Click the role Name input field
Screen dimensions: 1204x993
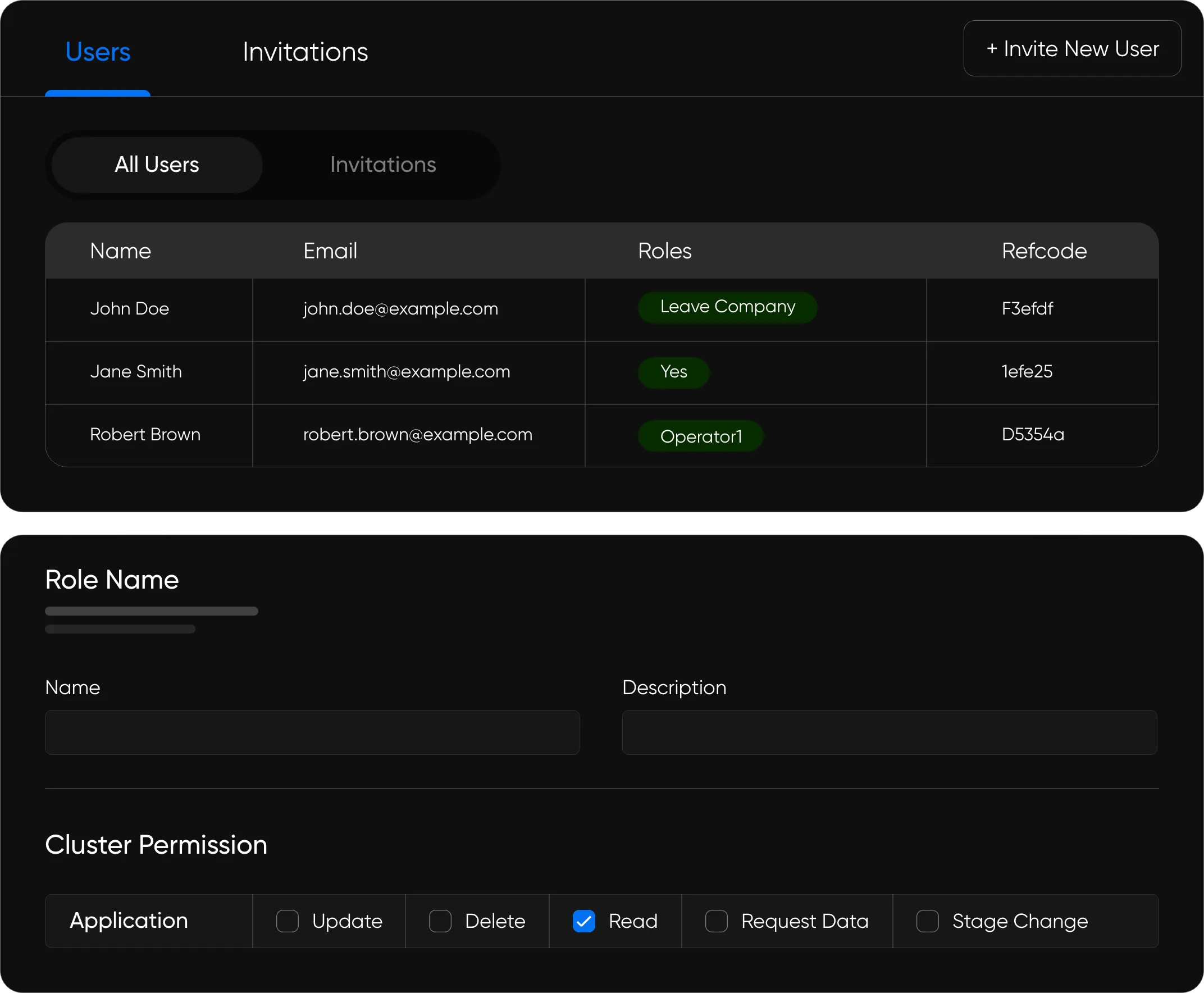312,732
